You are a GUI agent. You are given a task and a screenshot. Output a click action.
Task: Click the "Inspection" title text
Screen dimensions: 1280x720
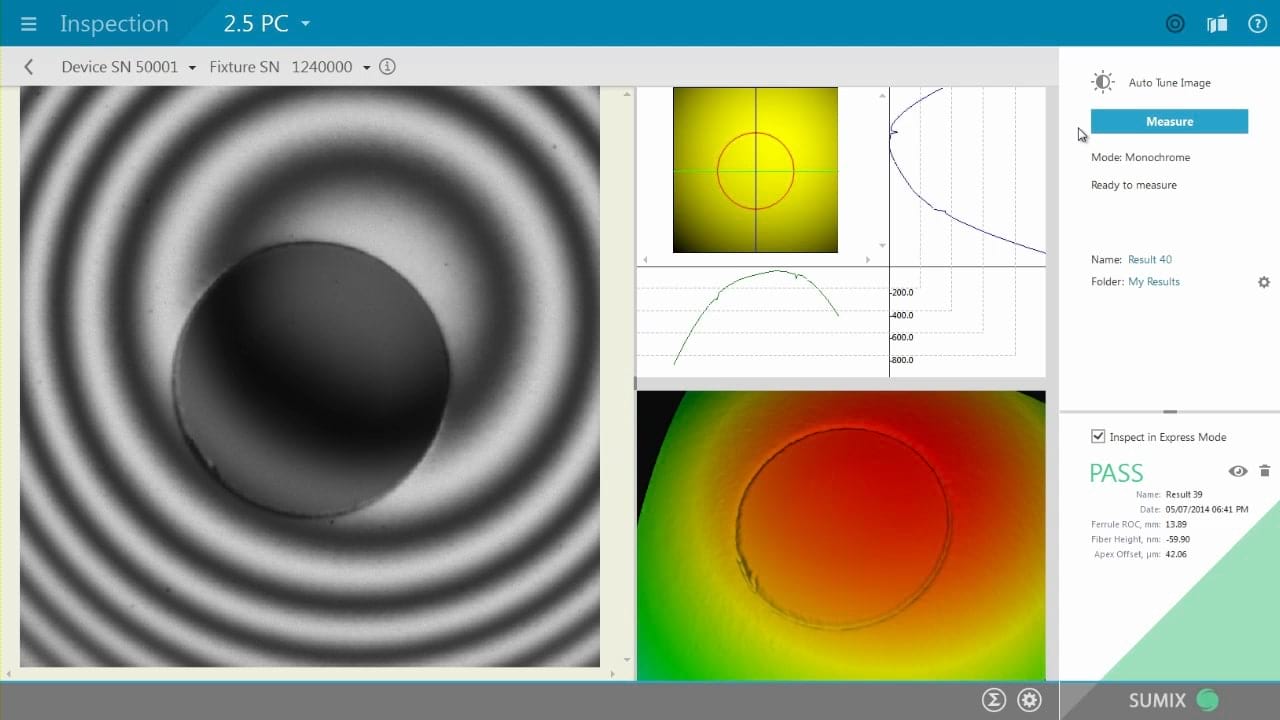114,24
